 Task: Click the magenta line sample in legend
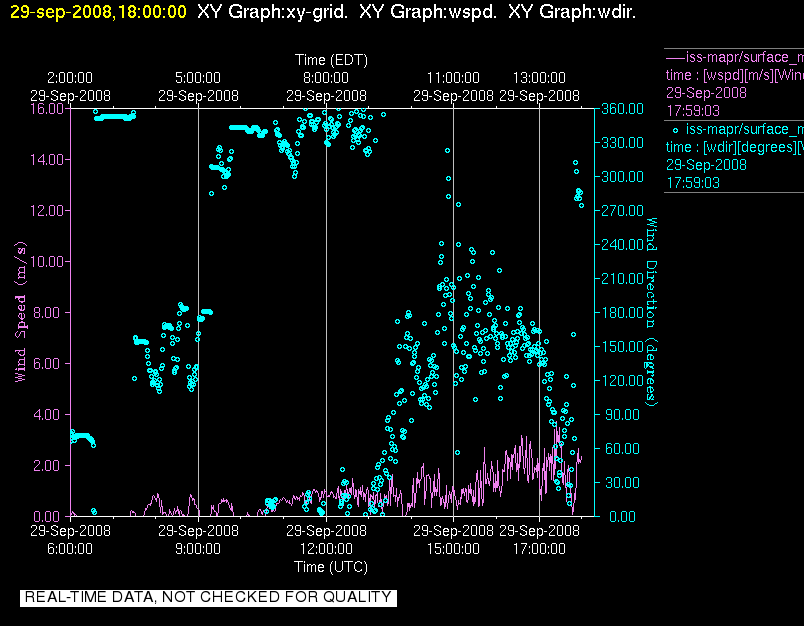[x=675, y=57]
